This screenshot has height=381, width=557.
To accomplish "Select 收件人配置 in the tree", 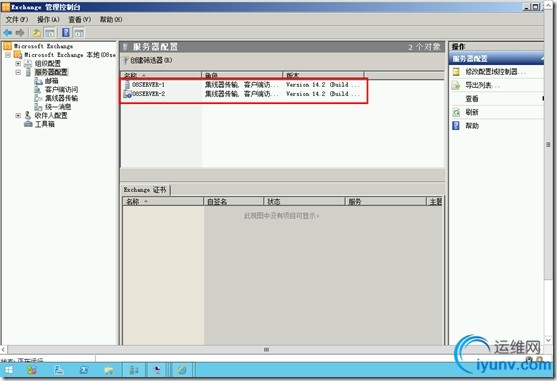I will [51, 115].
